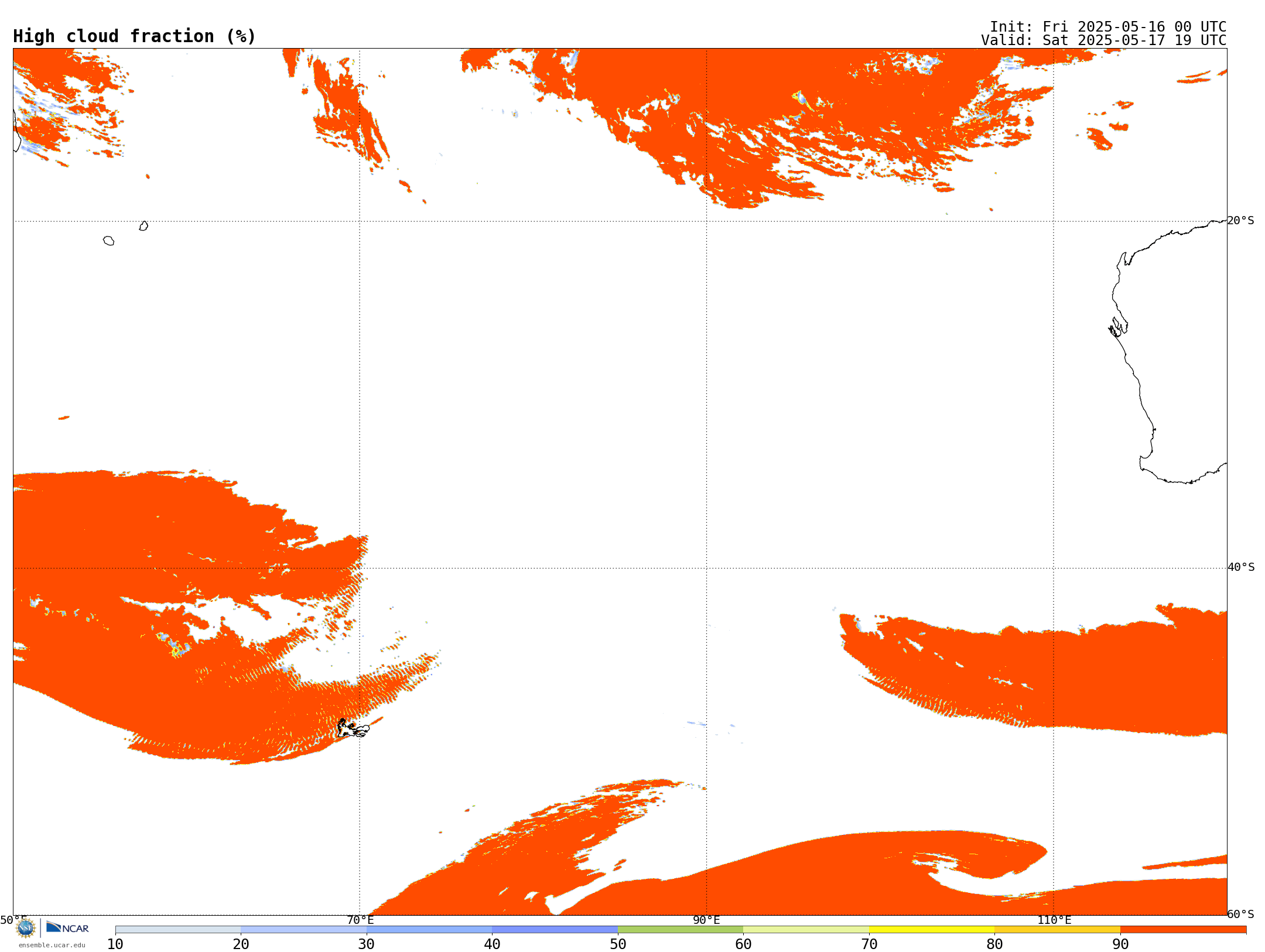Click the 30–40 blue colorbar segment
This screenshot has height=952, width=1265.
click(x=429, y=930)
